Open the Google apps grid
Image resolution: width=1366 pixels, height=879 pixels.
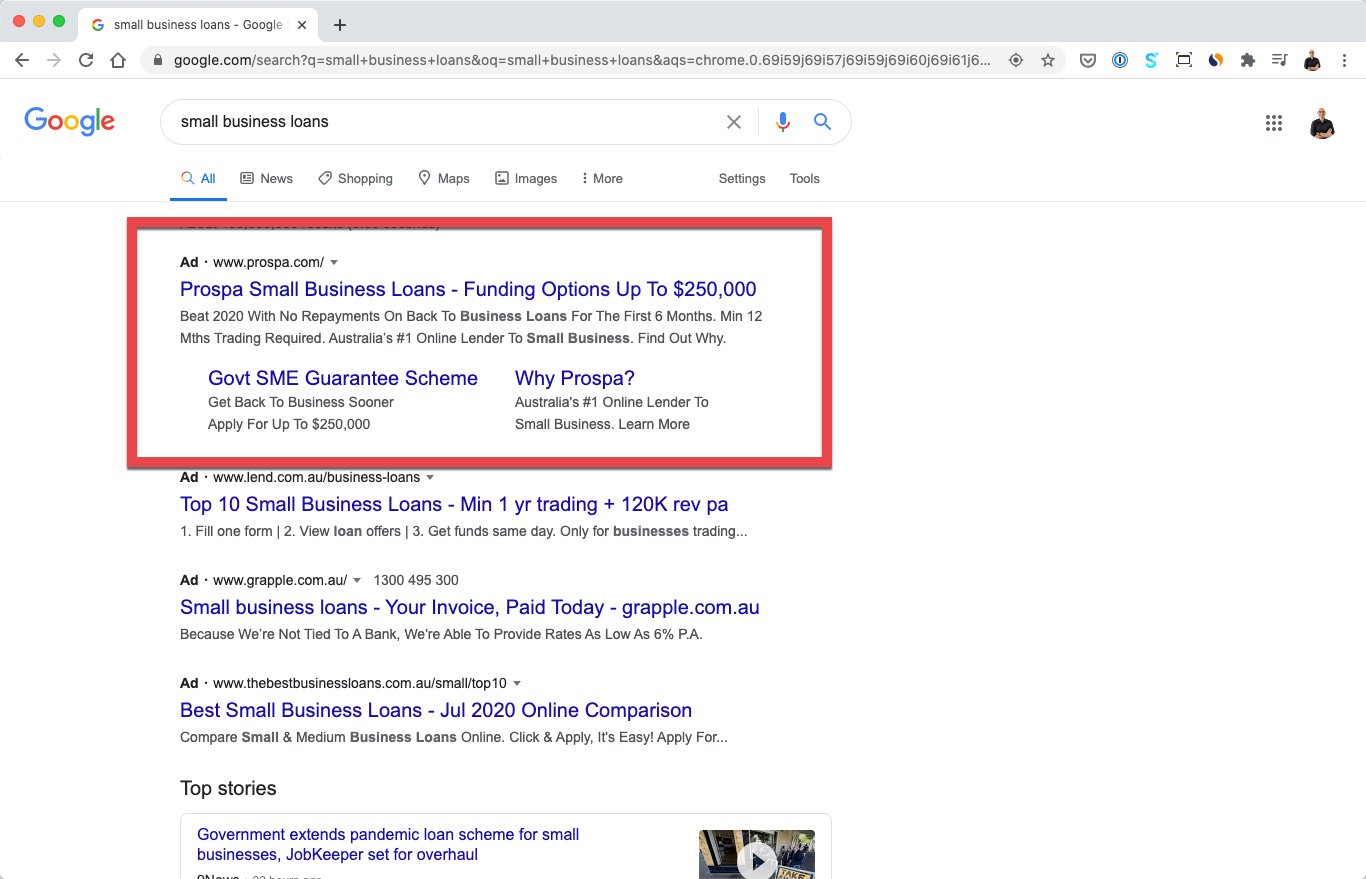point(1274,123)
